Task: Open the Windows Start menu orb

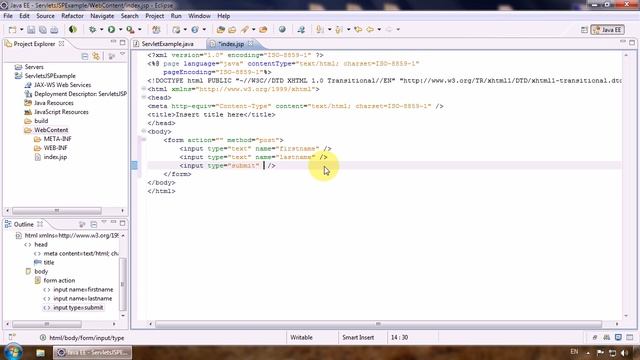Action: [13, 352]
